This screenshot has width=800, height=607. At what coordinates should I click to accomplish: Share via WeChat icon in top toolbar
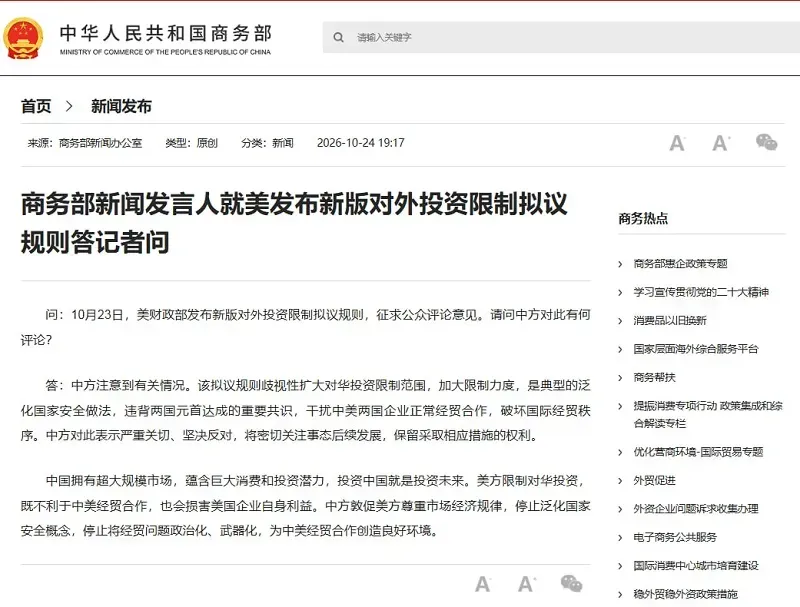coord(766,142)
